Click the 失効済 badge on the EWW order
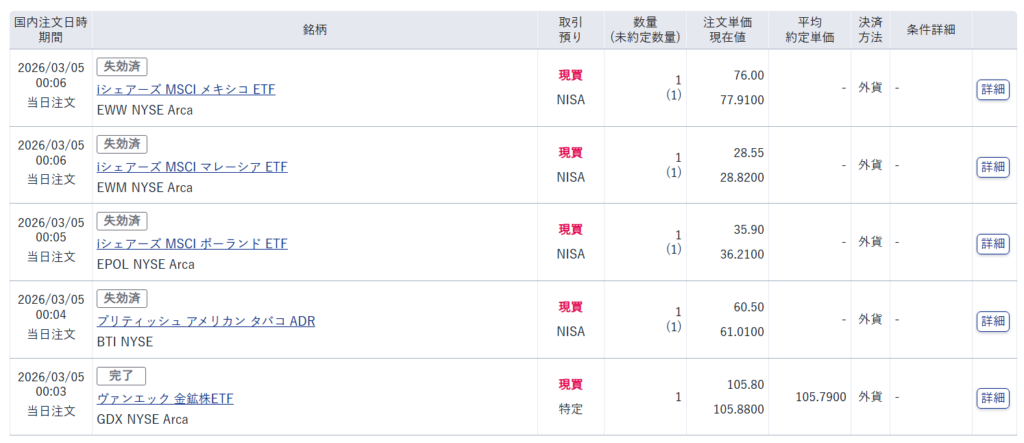 click(122, 66)
